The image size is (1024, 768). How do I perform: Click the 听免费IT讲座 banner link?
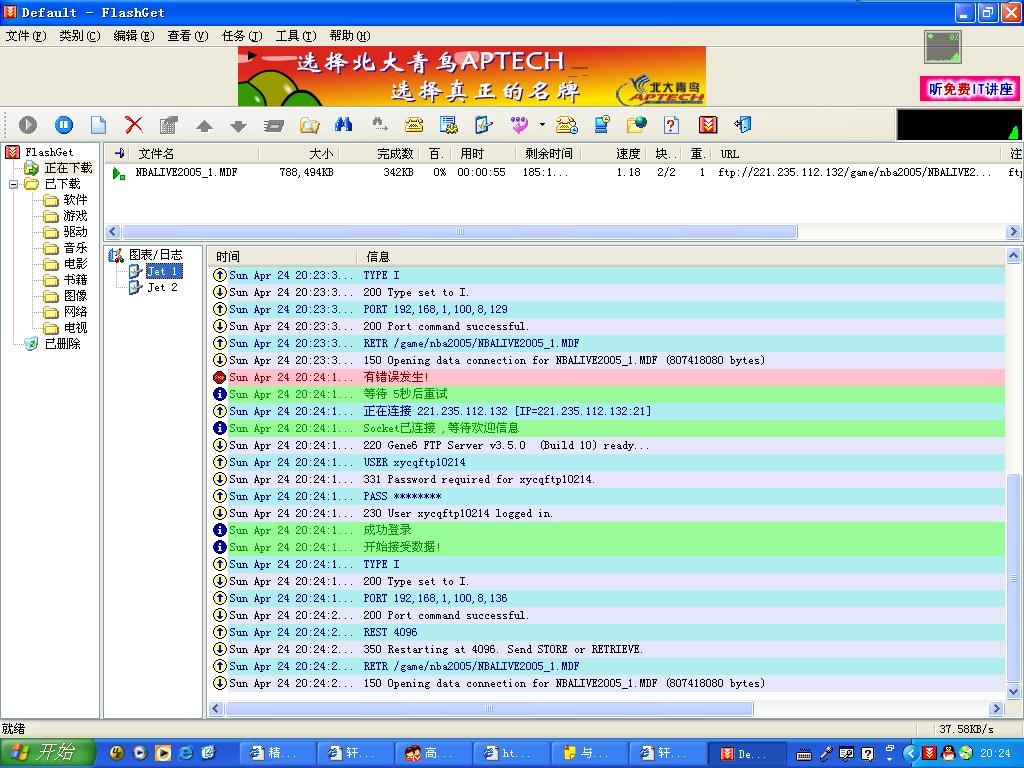pos(969,89)
